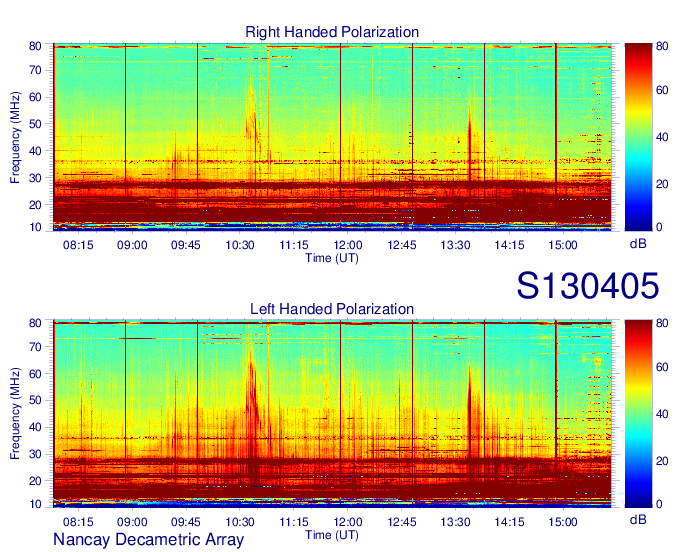Click the Left Handed Polarization spectrogram plot

pos(332,414)
